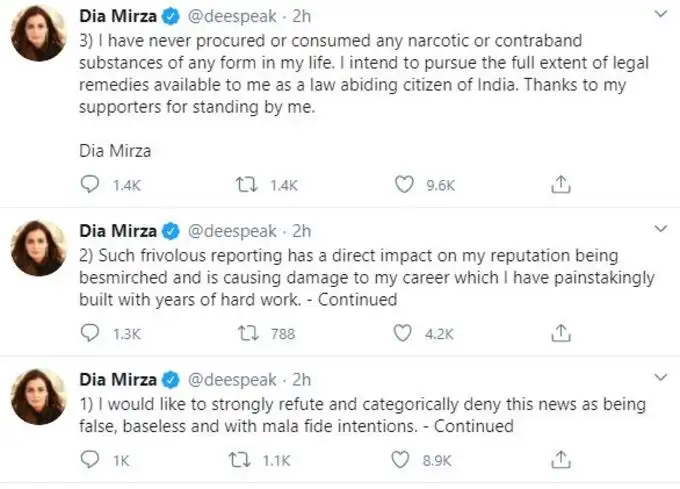The width and height of the screenshot is (680, 489).
Task: Open the dropdown arrow on tweet 1)
Action: coord(658,378)
